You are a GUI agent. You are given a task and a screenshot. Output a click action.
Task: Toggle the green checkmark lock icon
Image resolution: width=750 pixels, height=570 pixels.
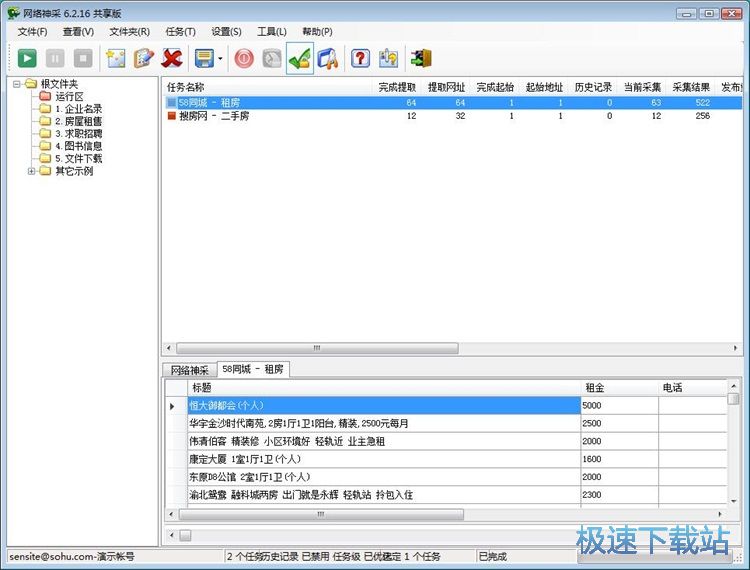(x=300, y=59)
